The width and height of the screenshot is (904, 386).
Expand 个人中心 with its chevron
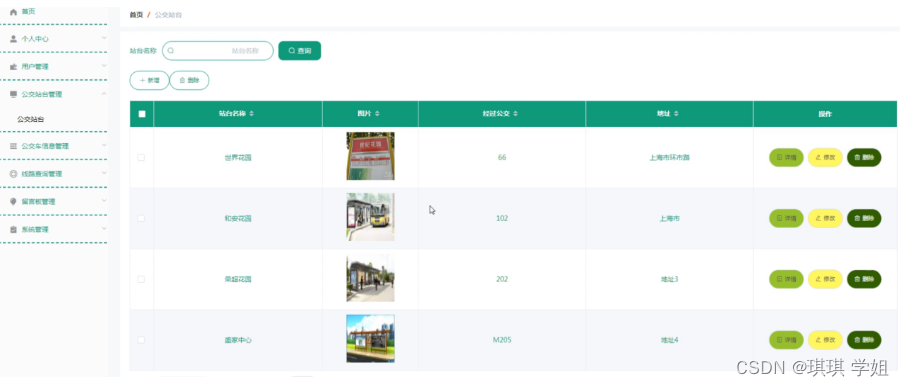coord(104,38)
